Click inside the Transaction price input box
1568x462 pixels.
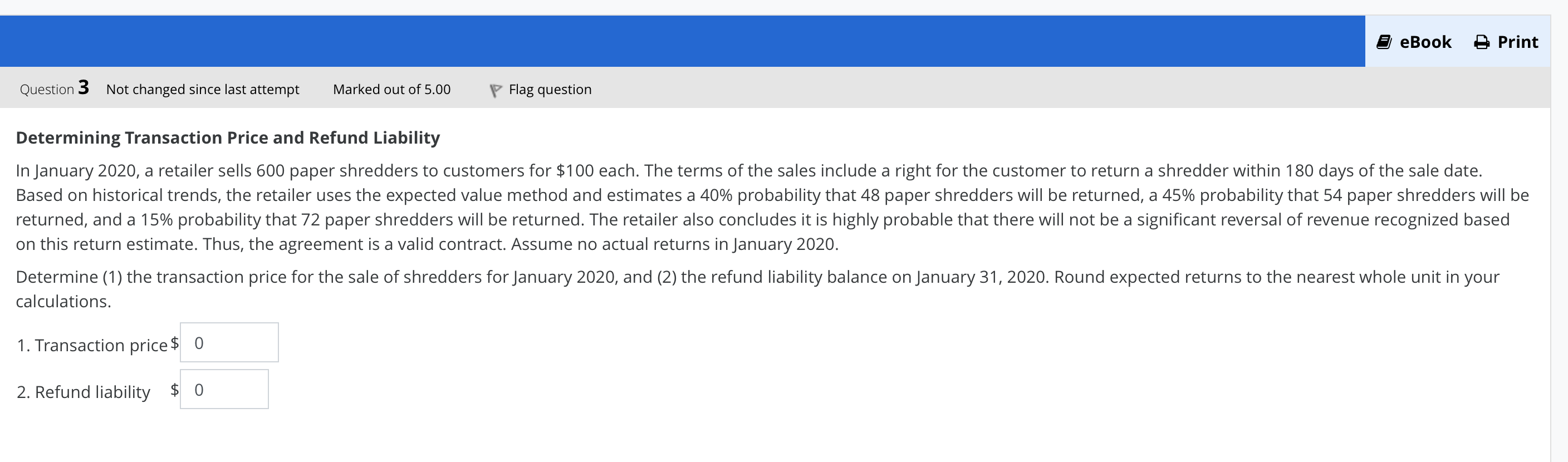[229, 343]
